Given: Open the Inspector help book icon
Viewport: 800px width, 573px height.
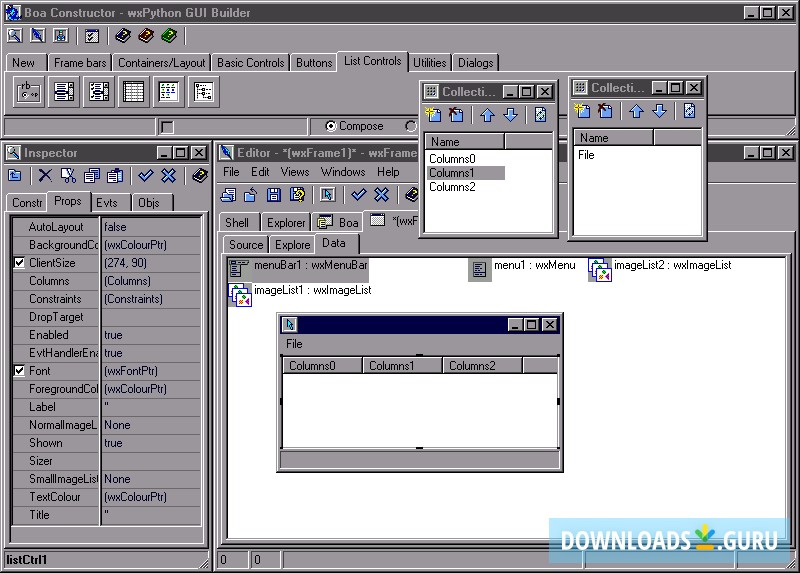Looking at the screenshot, I should [x=199, y=176].
